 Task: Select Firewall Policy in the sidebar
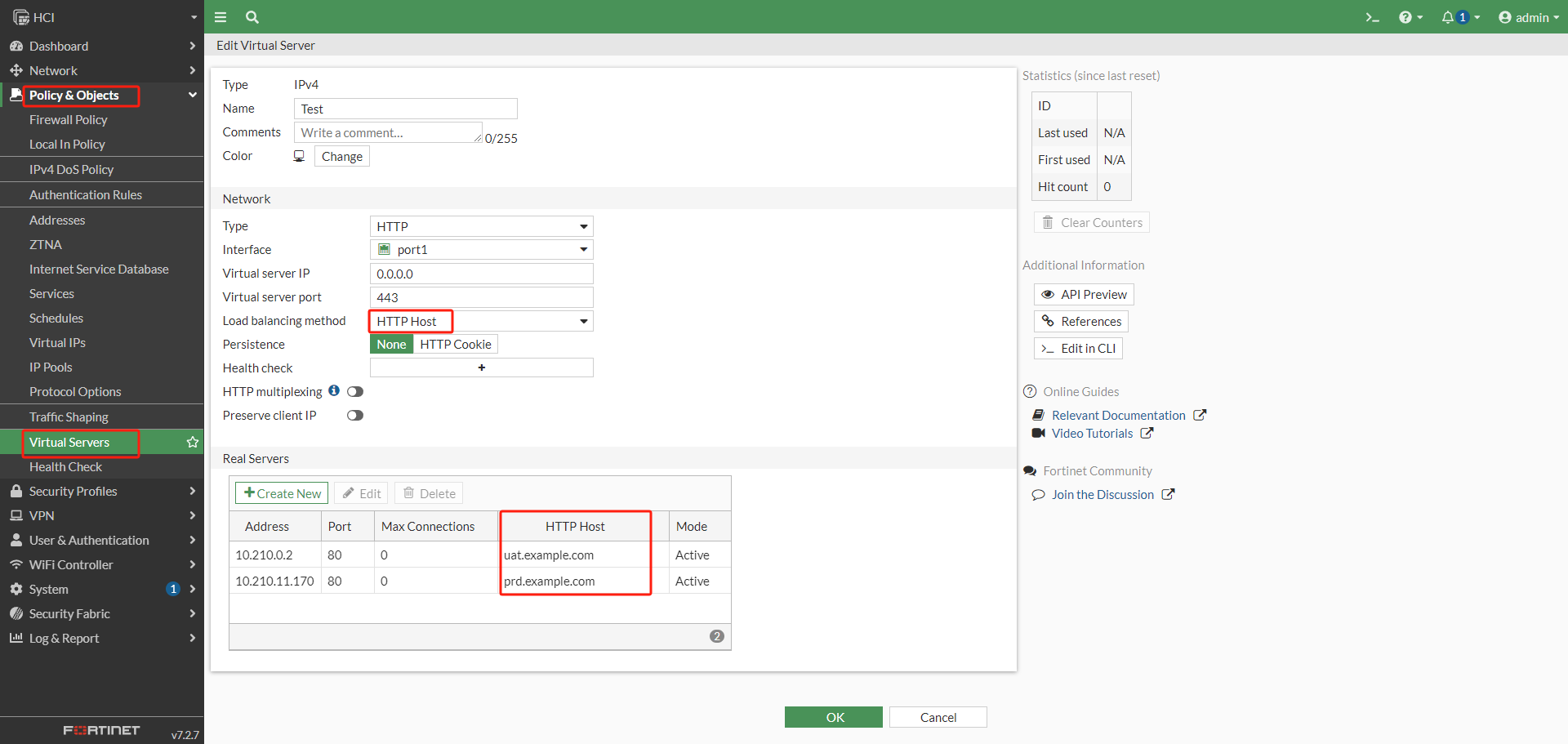[68, 119]
